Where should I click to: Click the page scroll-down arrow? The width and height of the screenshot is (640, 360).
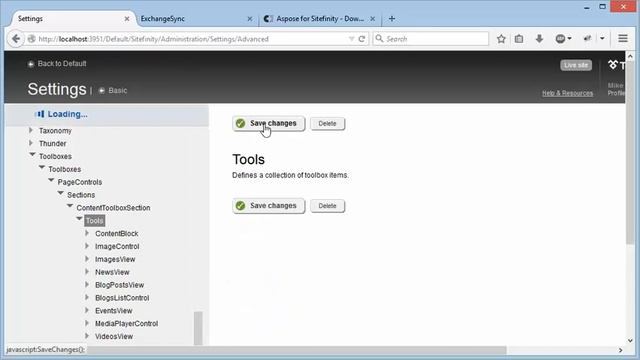(x=630, y=340)
